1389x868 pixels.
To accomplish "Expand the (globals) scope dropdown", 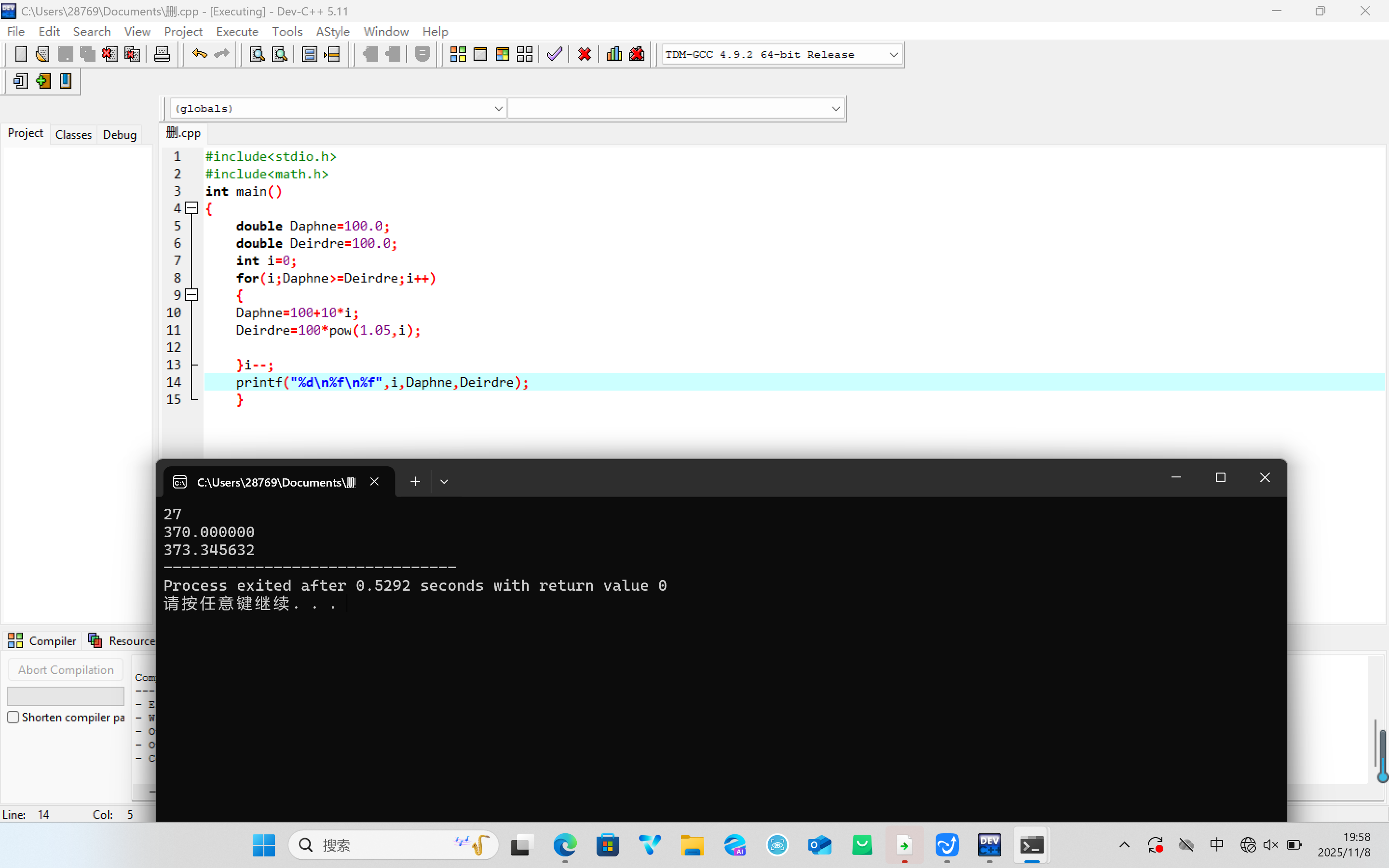I will 498,108.
